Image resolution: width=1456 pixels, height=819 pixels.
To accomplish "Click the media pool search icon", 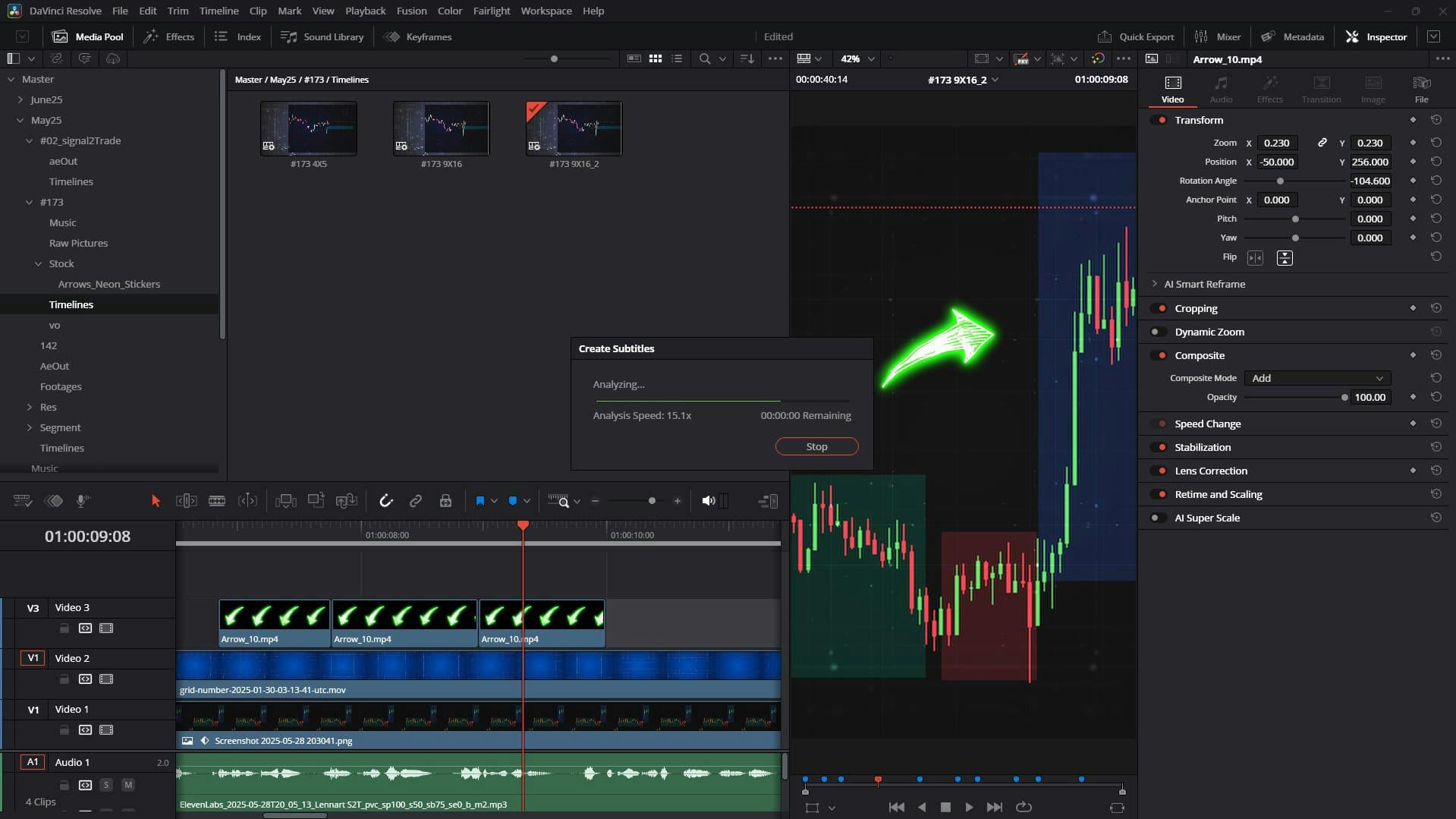I will click(x=705, y=58).
